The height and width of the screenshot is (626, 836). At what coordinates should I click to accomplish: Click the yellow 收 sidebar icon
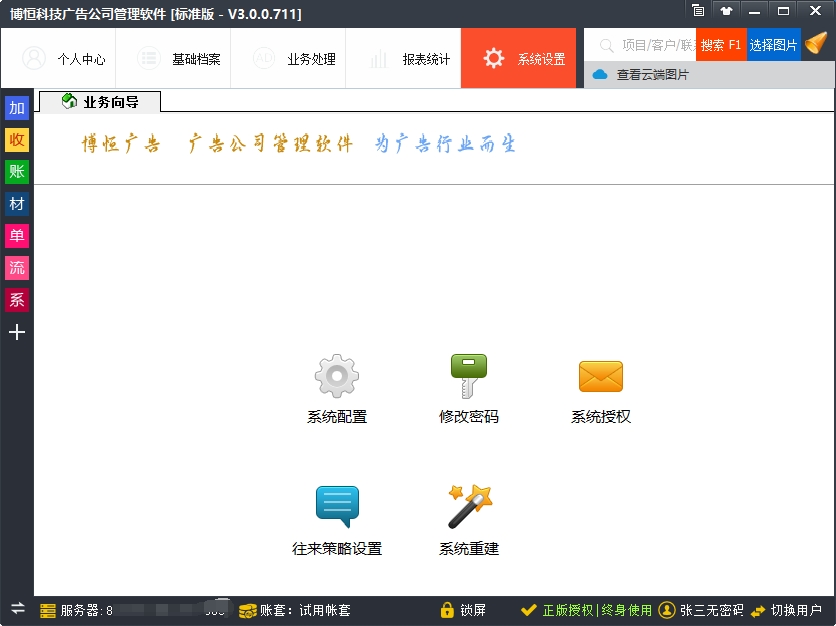(x=17, y=140)
